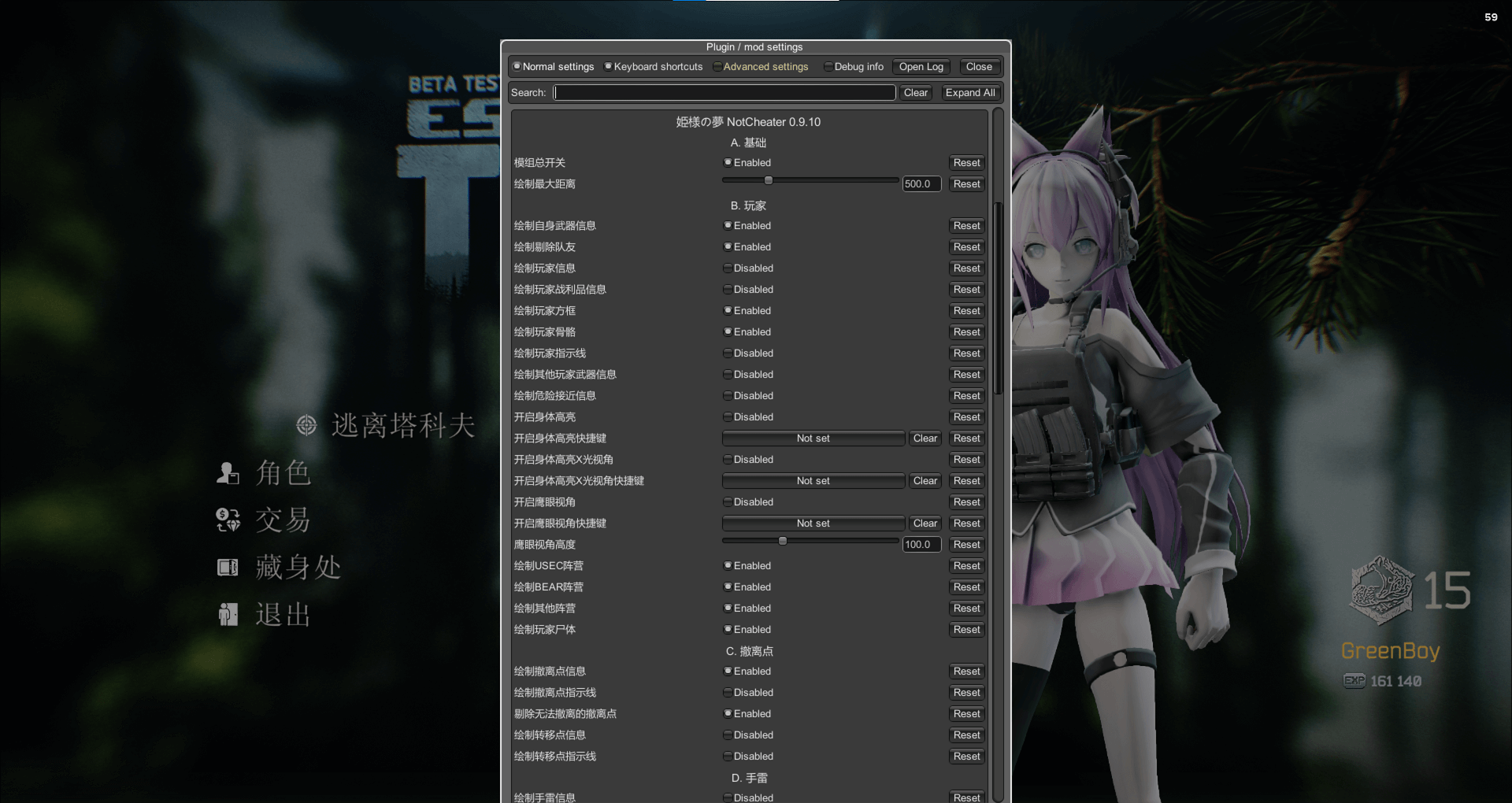The width and height of the screenshot is (1512, 803).
Task: Reset the 绘制转移点指示线 setting
Action: (966, 756)
